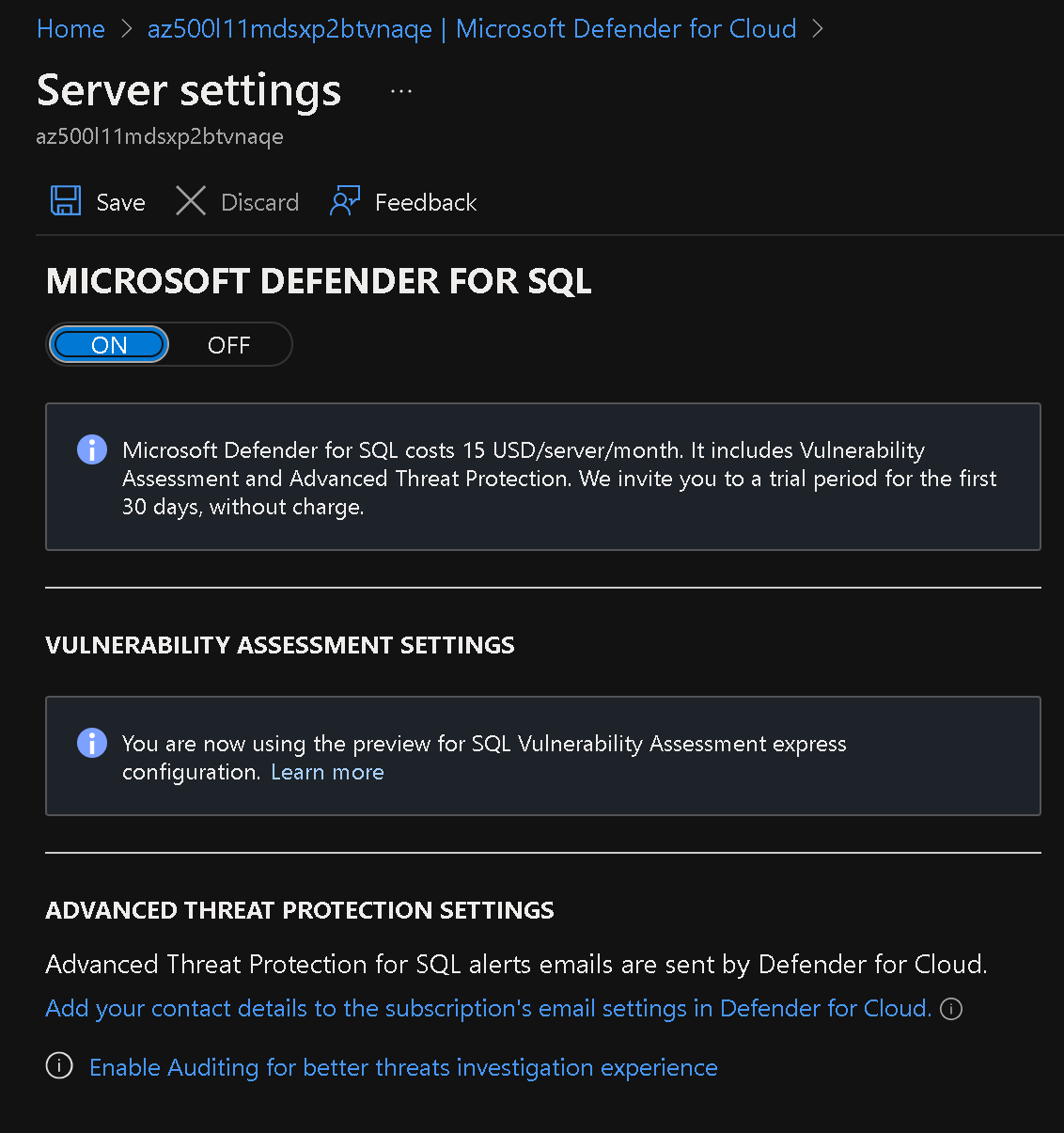Viewport: 1064px width, 1133px height.
Task: Click the Save disk icon
Action: point(65,201)
